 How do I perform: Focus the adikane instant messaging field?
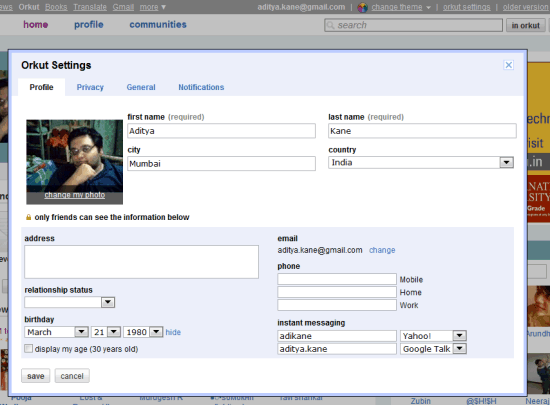click(x=337, y=336)
